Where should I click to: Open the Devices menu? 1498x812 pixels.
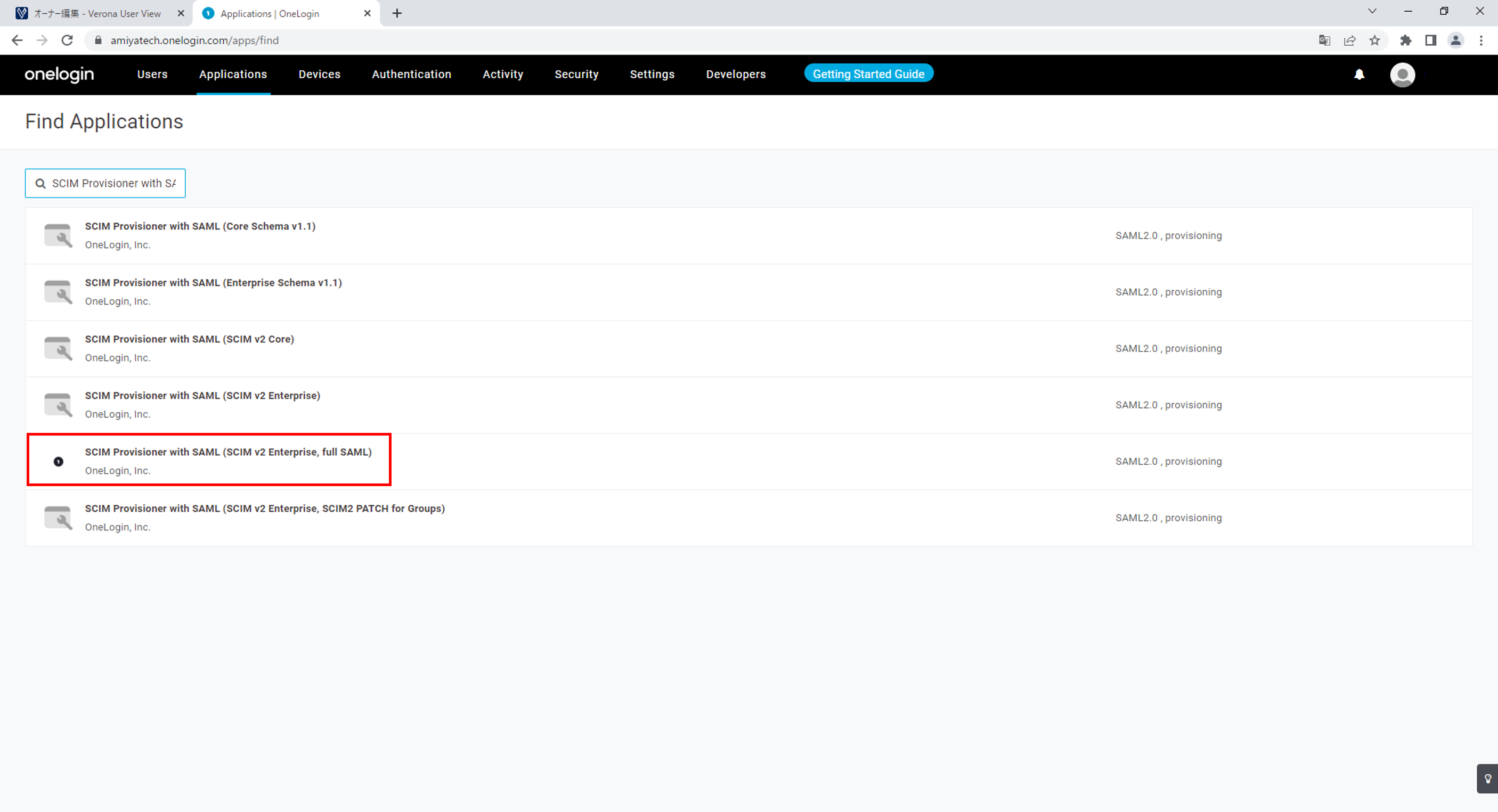(x=319, y=75)
